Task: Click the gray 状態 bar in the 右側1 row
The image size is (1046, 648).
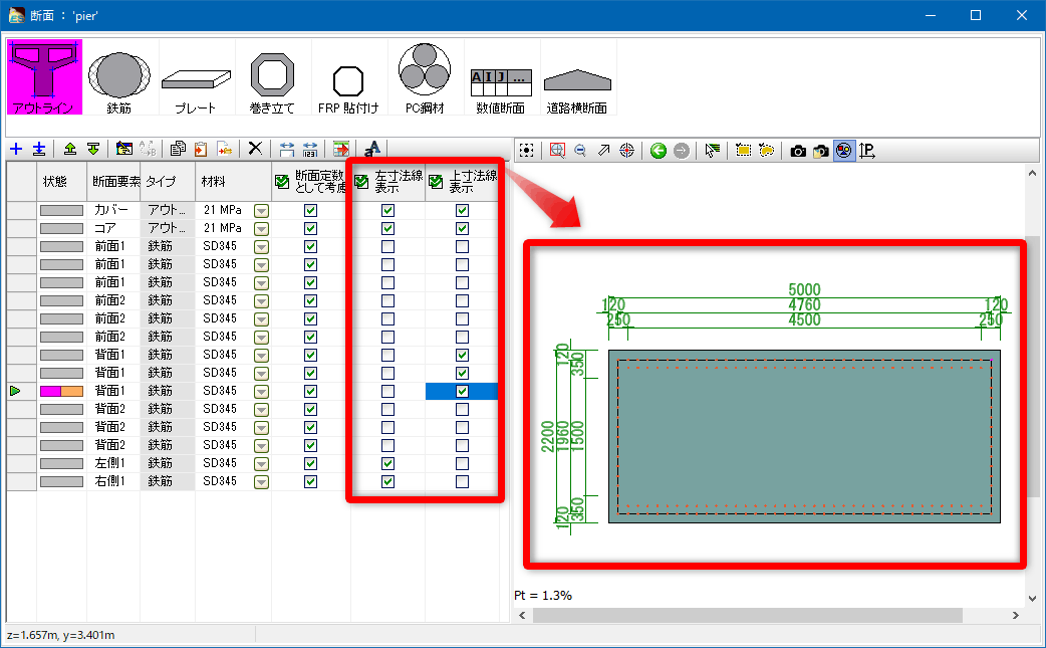Action: (x=61, y=482)
